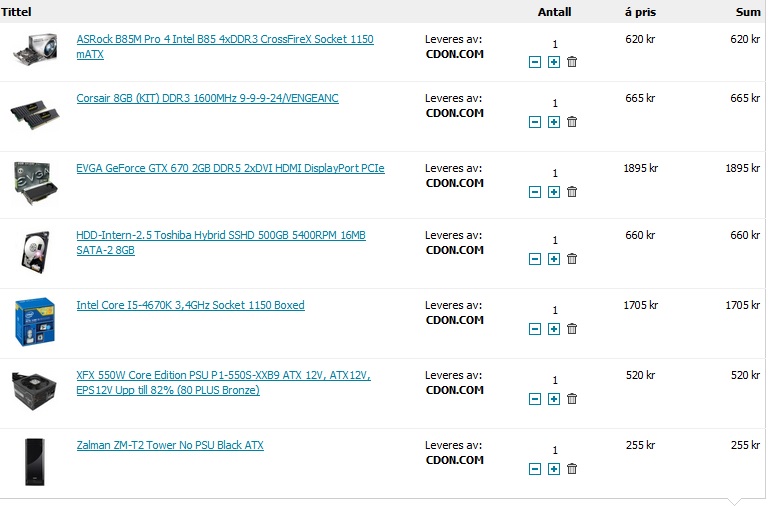
Task: Increase quantity of Intel Core I5-4670K
Action: (x=554, y=329)
